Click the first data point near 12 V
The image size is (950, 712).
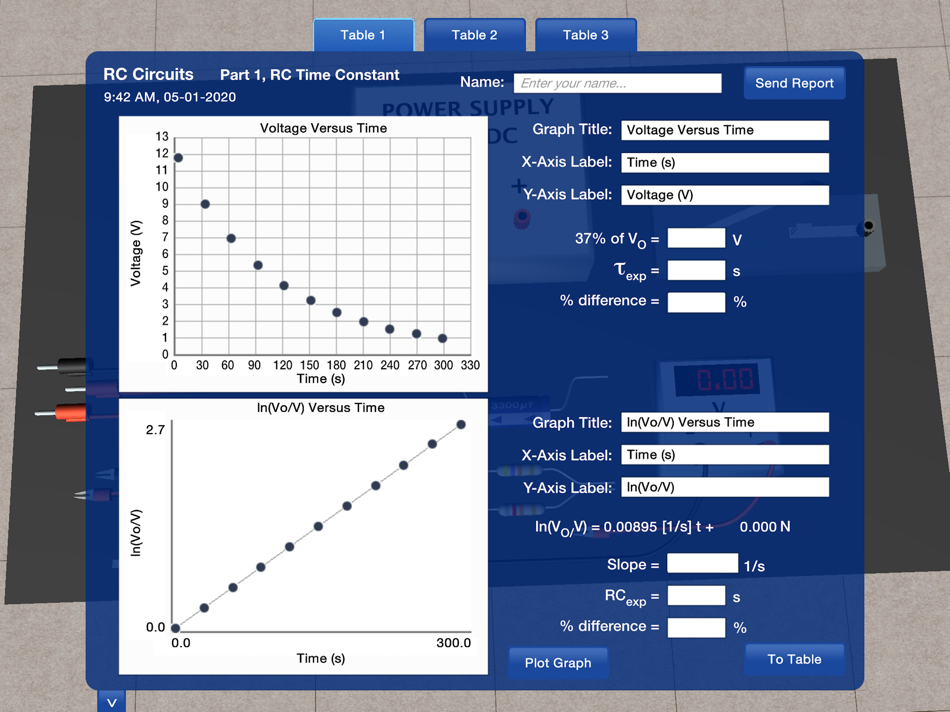(178, 158)
